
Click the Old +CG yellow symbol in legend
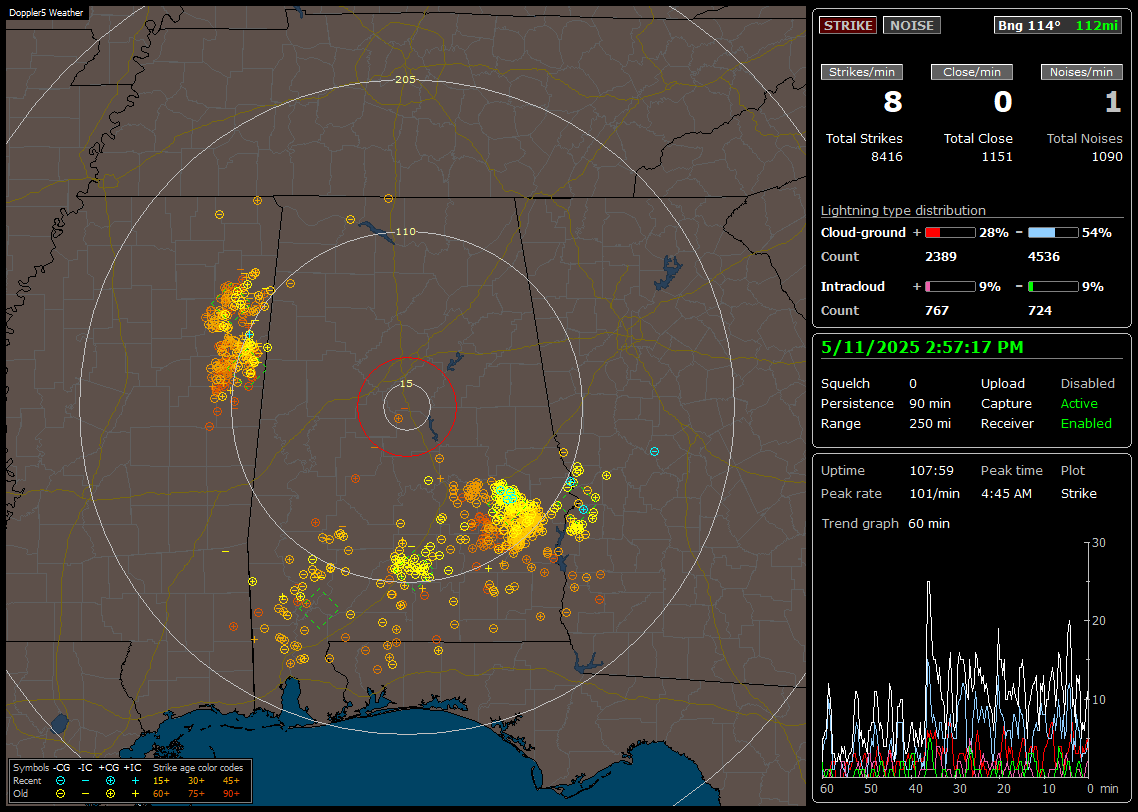coord(110,794)
